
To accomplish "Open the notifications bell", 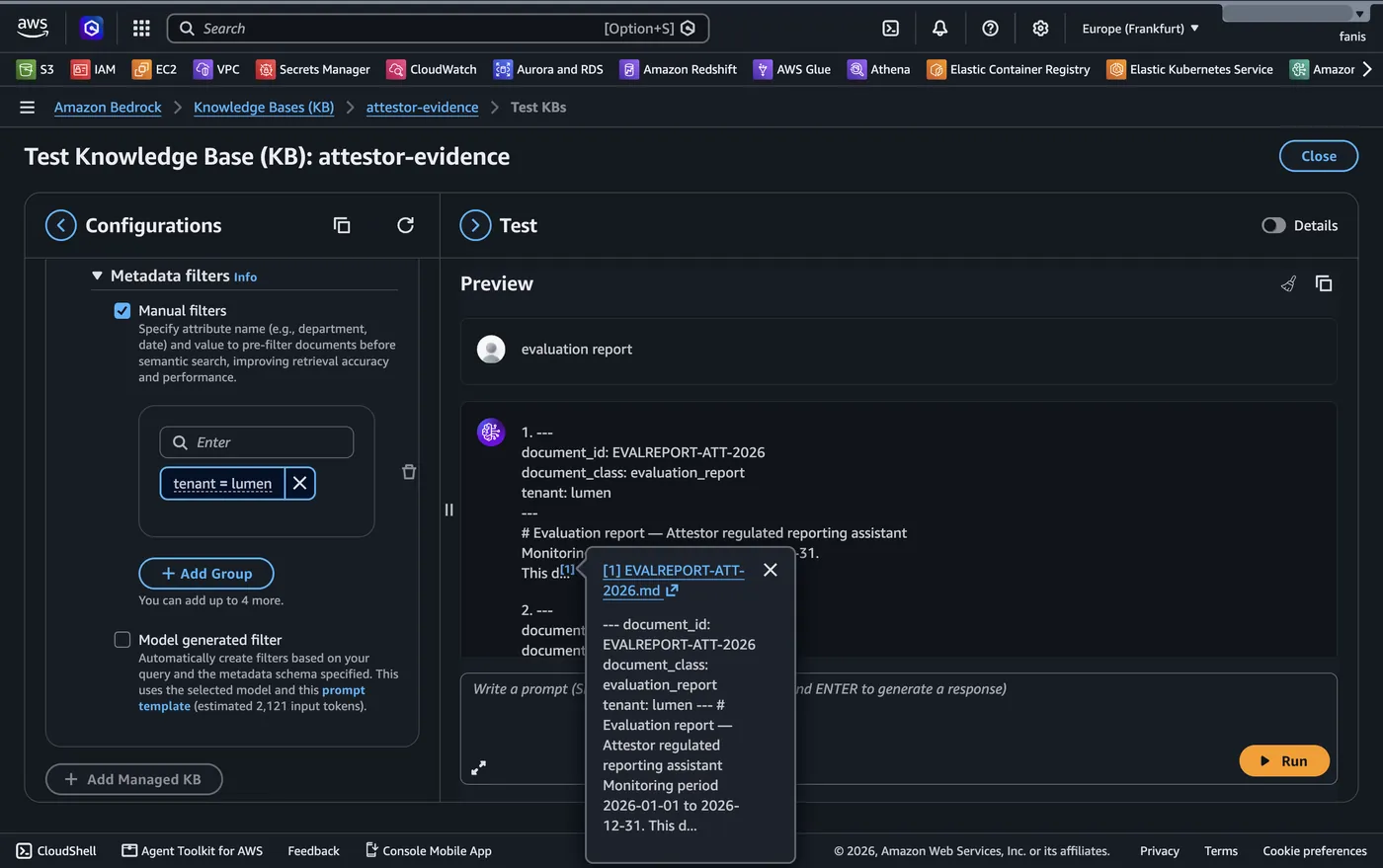I will pos(939,29).
